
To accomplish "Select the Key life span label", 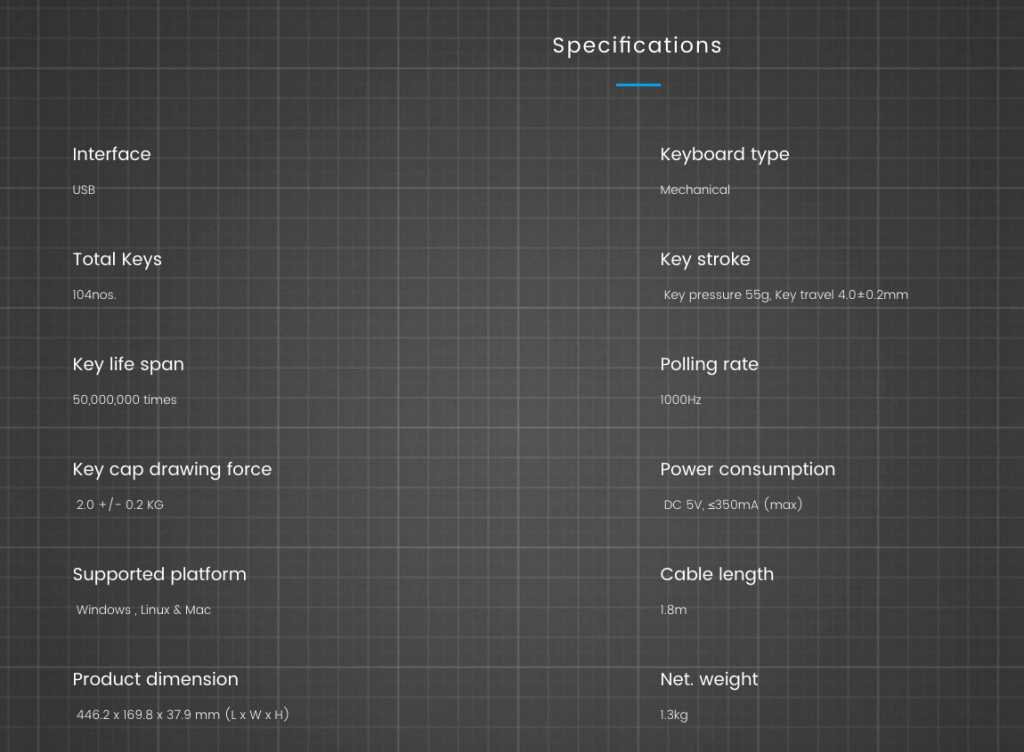I will point(128,365).
